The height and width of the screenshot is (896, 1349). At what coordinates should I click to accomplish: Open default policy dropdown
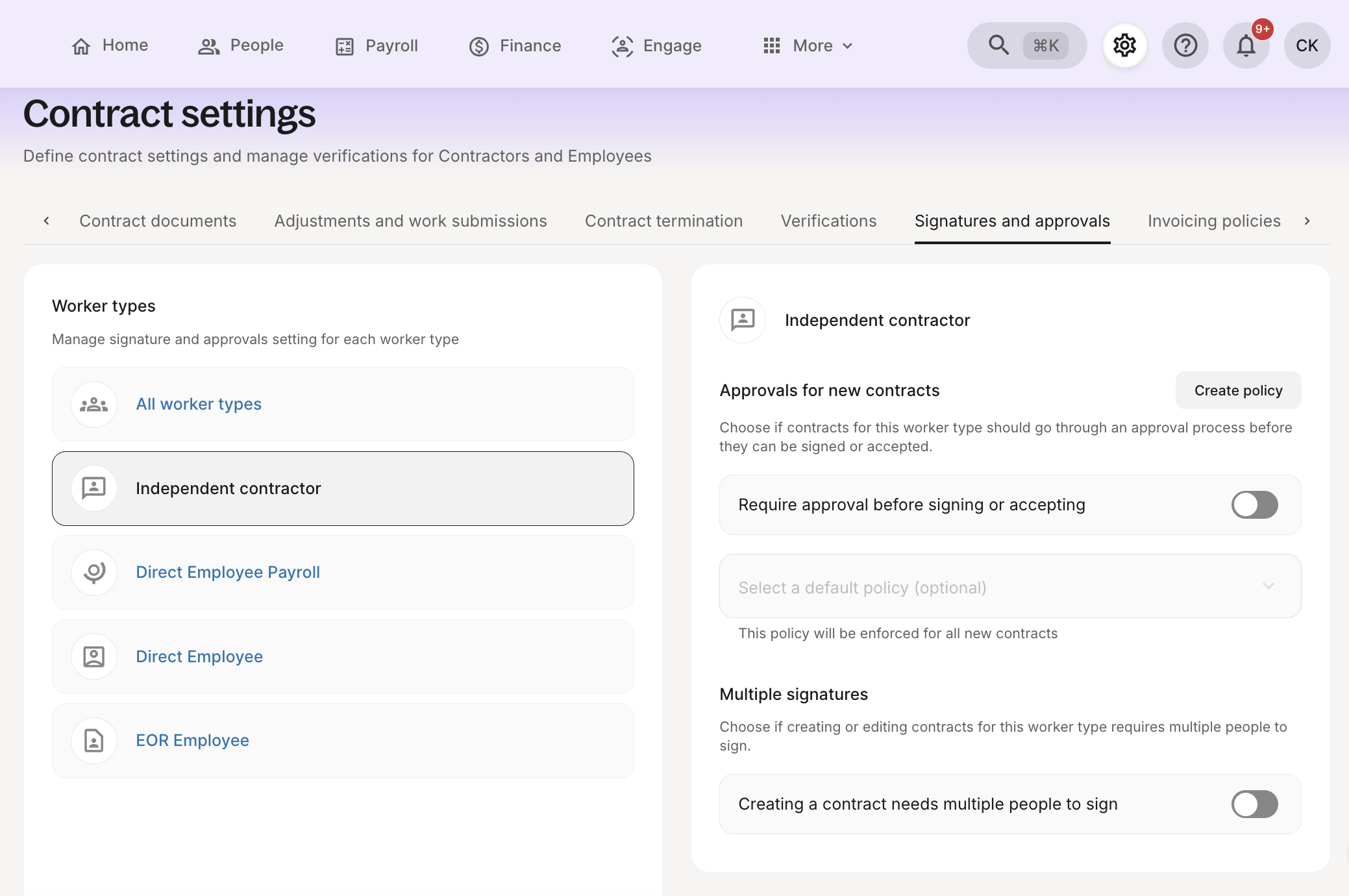click(1009, 586)
